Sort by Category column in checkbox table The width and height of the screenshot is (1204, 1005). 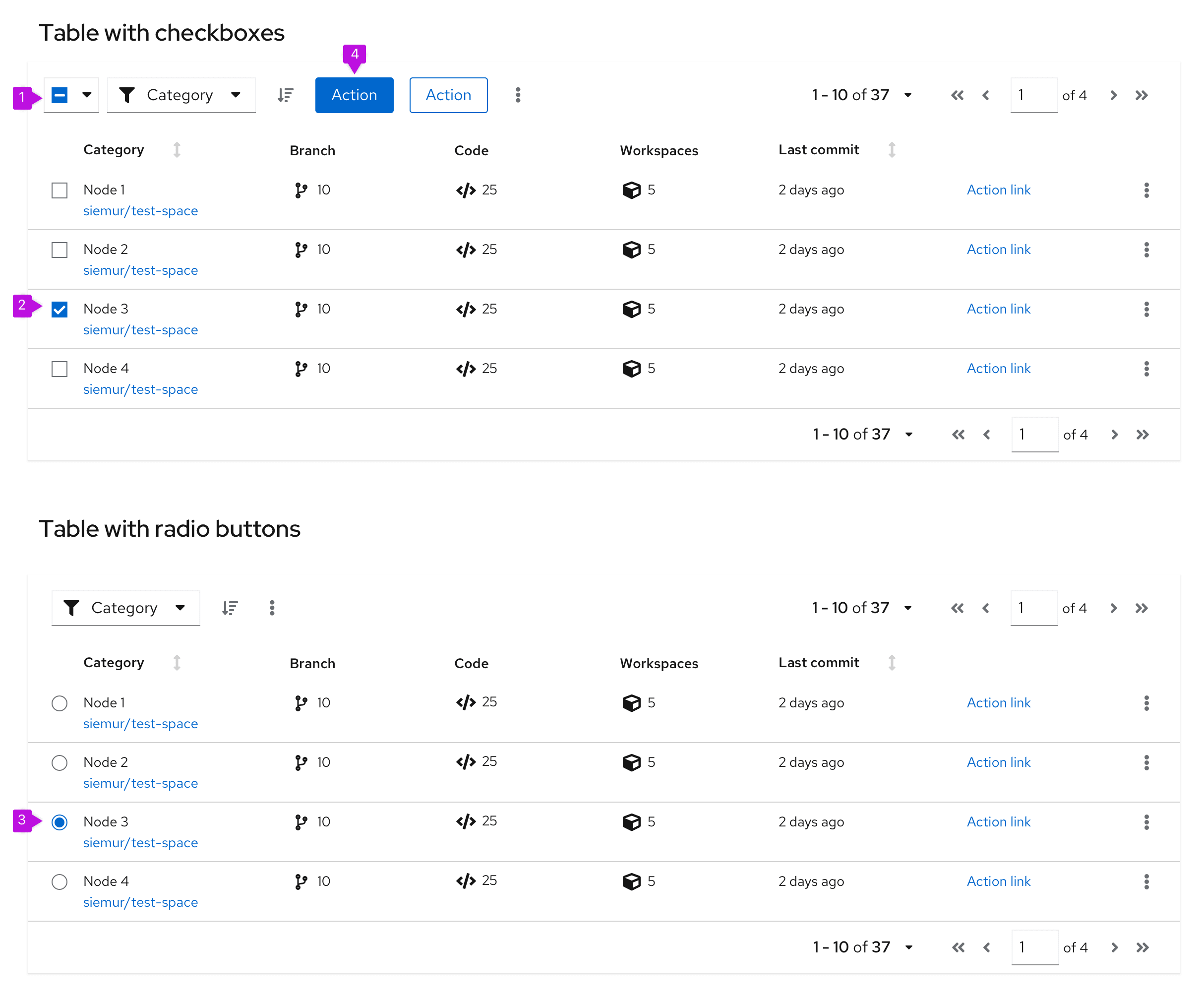(x=177, y=150)
